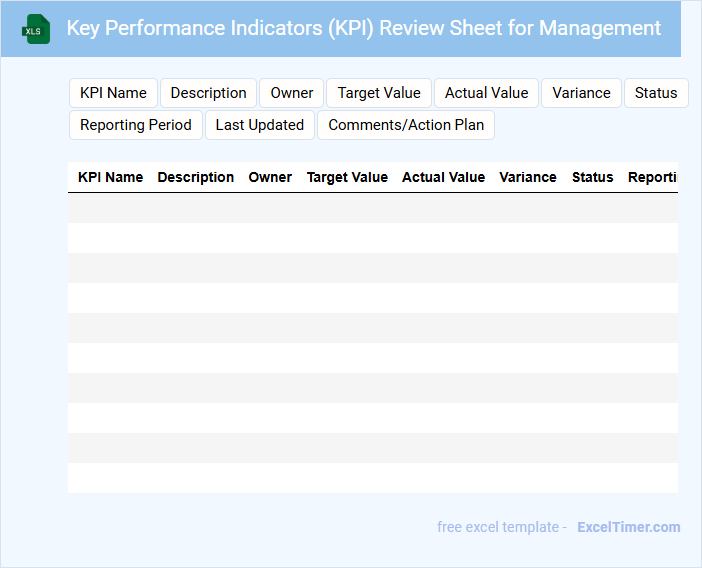Open the ExcelTimer.com link
702x568 pixels.
pyautogui.click(x=628, y=527)
